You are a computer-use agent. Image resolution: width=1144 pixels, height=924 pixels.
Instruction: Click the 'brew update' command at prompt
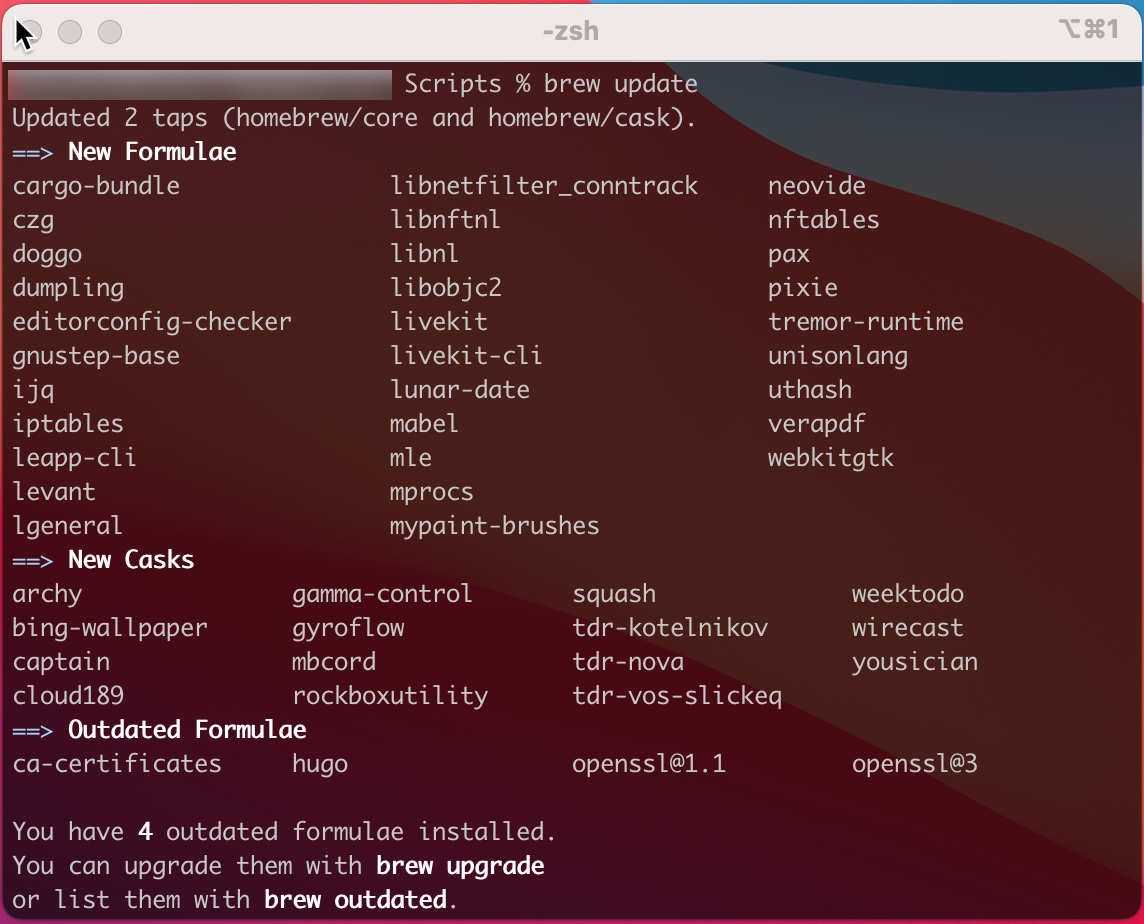(621, 84)
